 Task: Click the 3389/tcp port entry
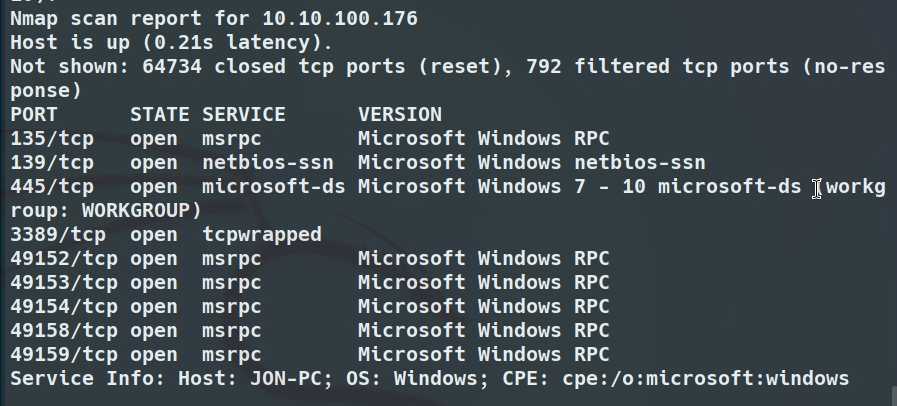coord(58,234)
